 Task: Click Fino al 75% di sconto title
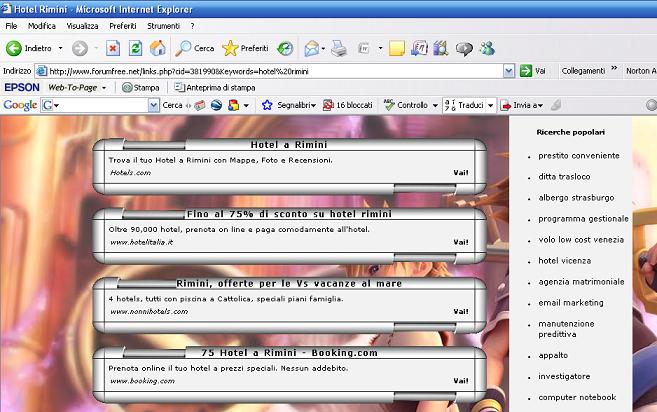coord(289,214)
